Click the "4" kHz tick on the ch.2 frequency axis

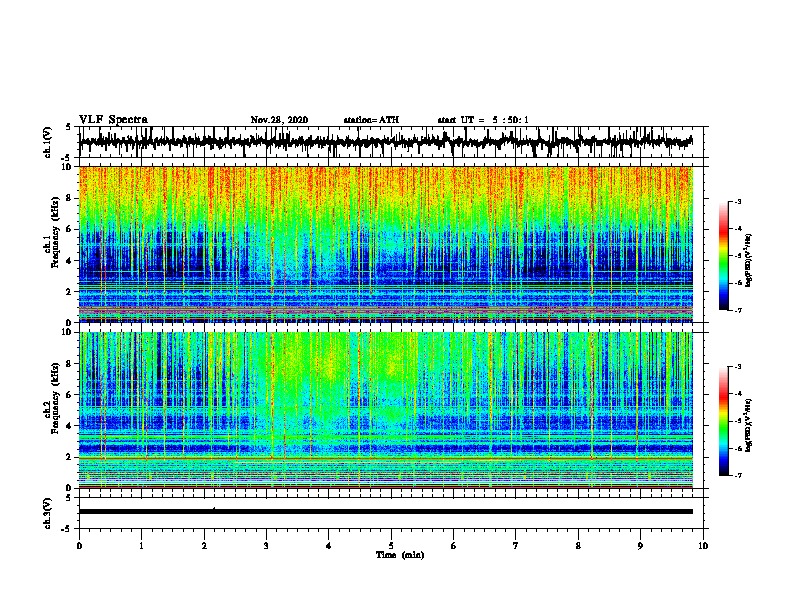click(x=69, y=426)
